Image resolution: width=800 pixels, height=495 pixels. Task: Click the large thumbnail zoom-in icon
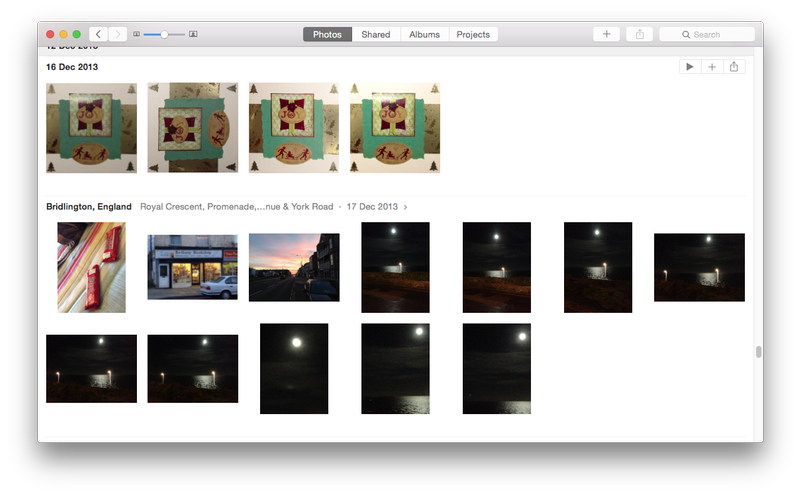coord(193,34)
